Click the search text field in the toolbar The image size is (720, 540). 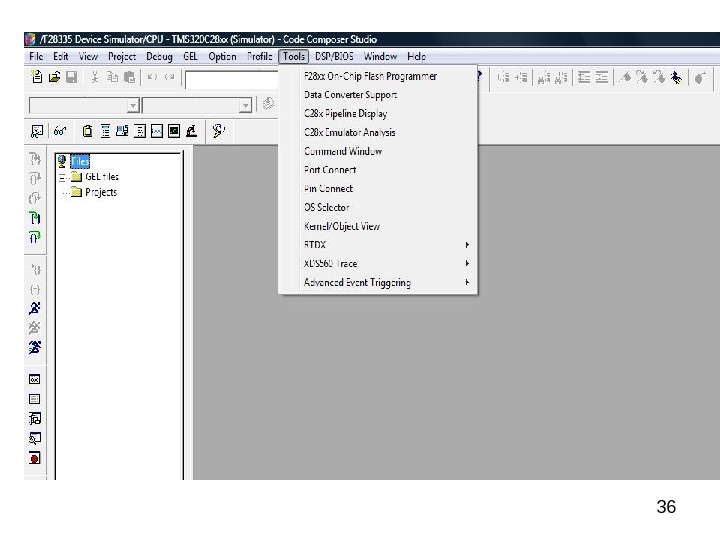click(x=232, y=79)
